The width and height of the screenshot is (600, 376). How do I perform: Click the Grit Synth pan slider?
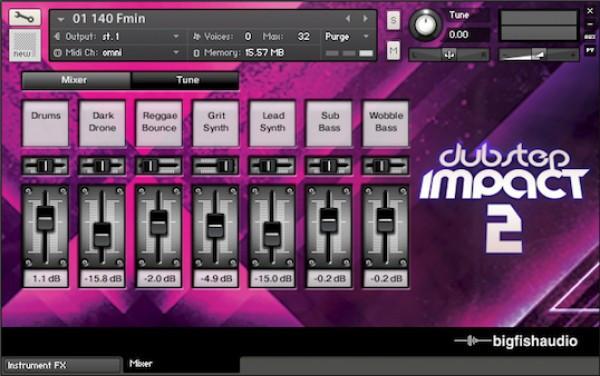216,166
